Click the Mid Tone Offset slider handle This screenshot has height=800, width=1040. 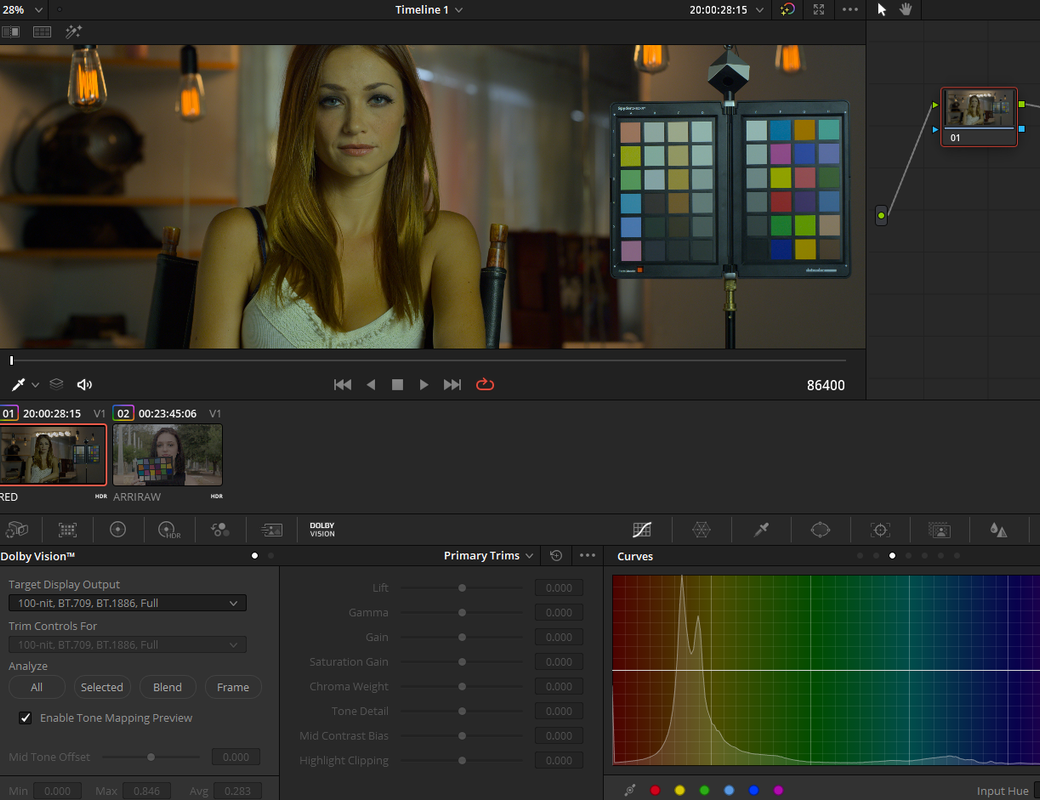point(151,757)
